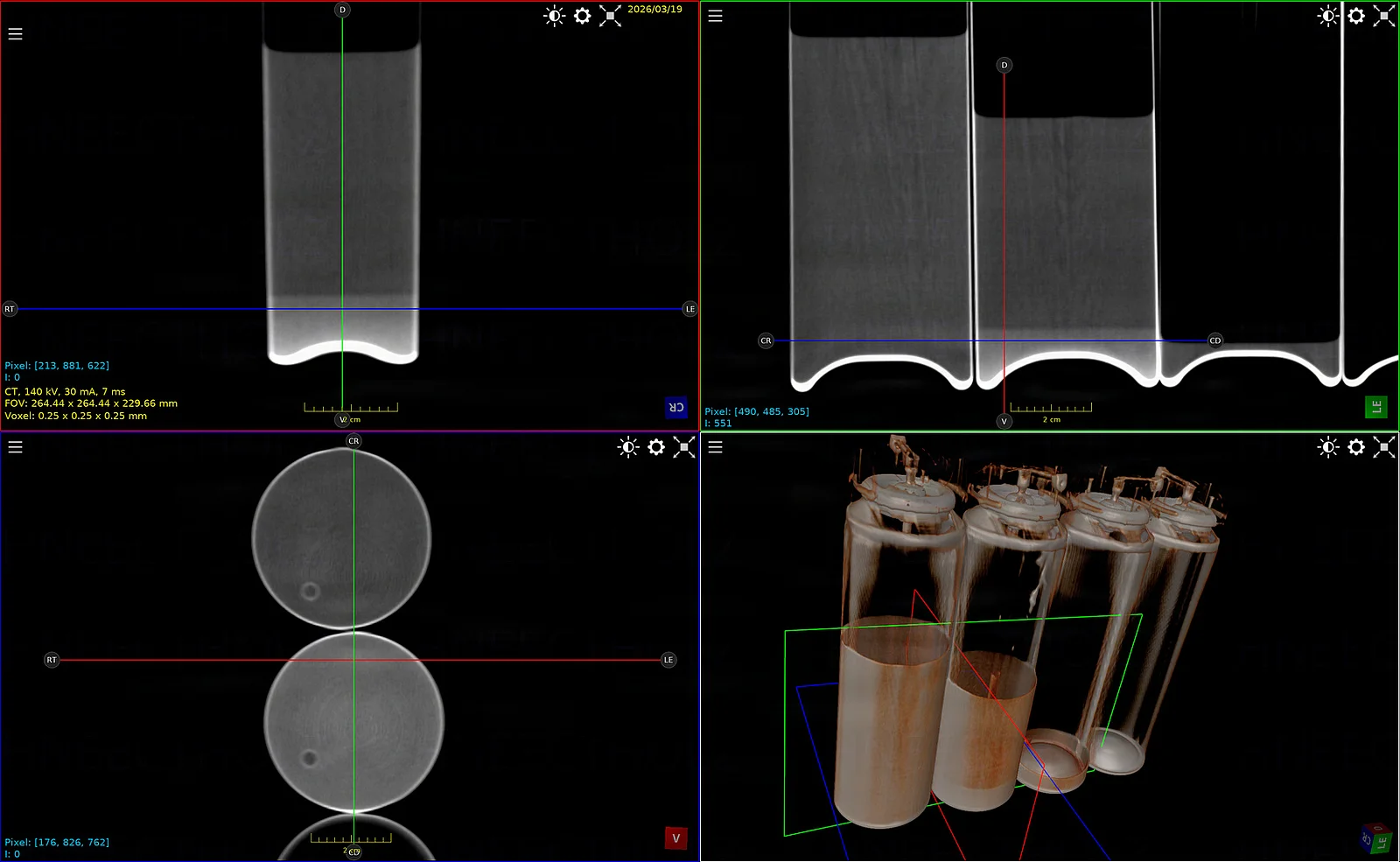
Task: Open the hamburger menu in the green-bordered sagittal view
Action: tap(715, 16)
